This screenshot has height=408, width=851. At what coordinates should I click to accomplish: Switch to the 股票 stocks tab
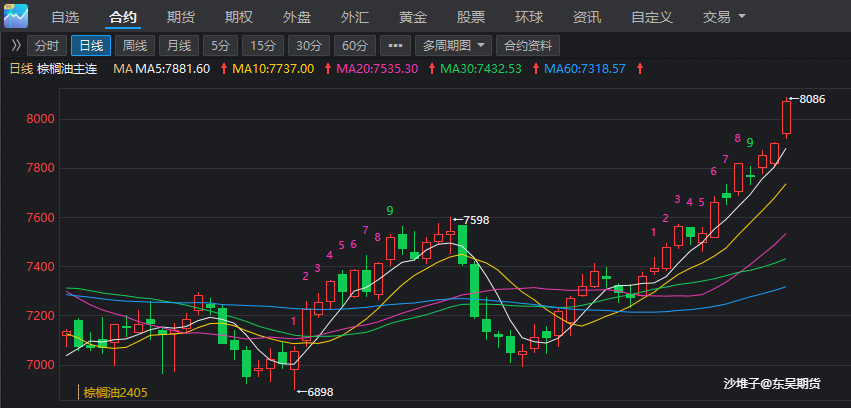pyautogui.click(x=471, y=17)
